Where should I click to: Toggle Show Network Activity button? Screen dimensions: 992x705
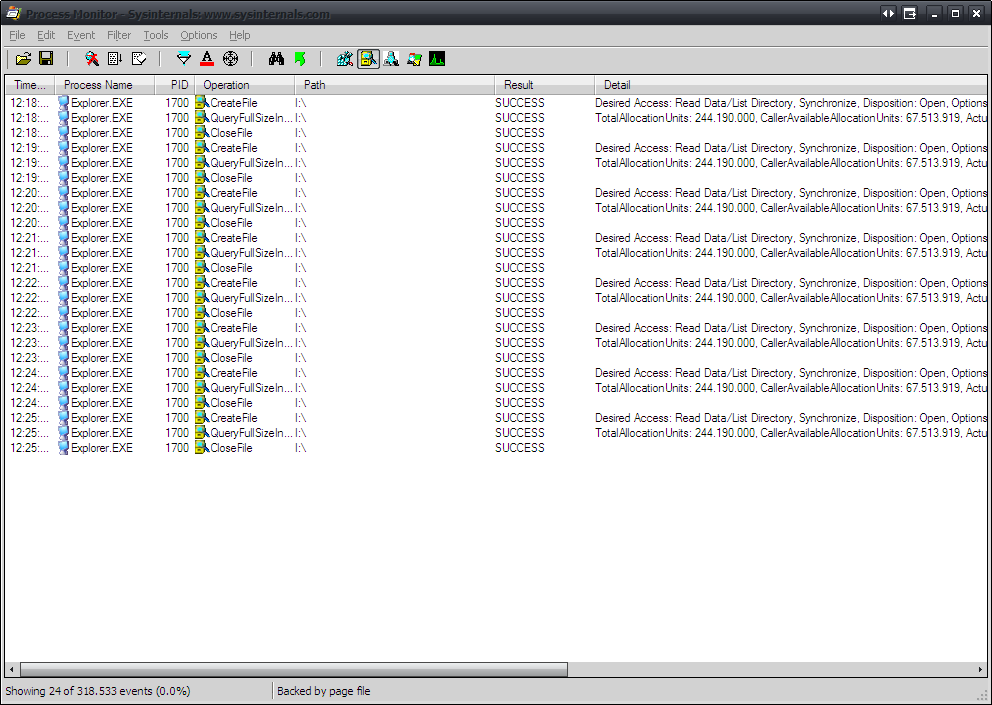coord(391,59)
